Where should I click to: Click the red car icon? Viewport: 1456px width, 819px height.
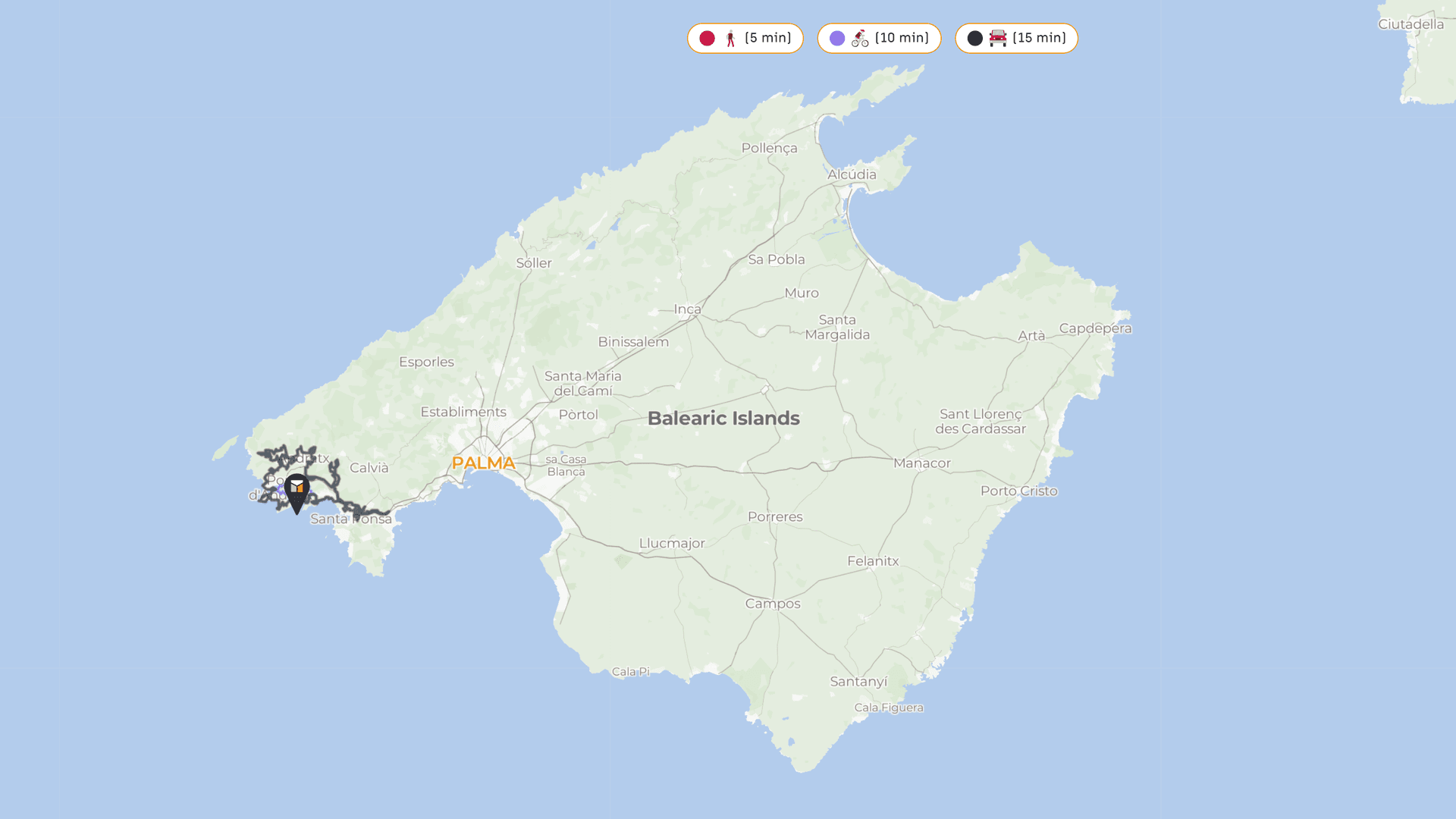click(998, 38)
